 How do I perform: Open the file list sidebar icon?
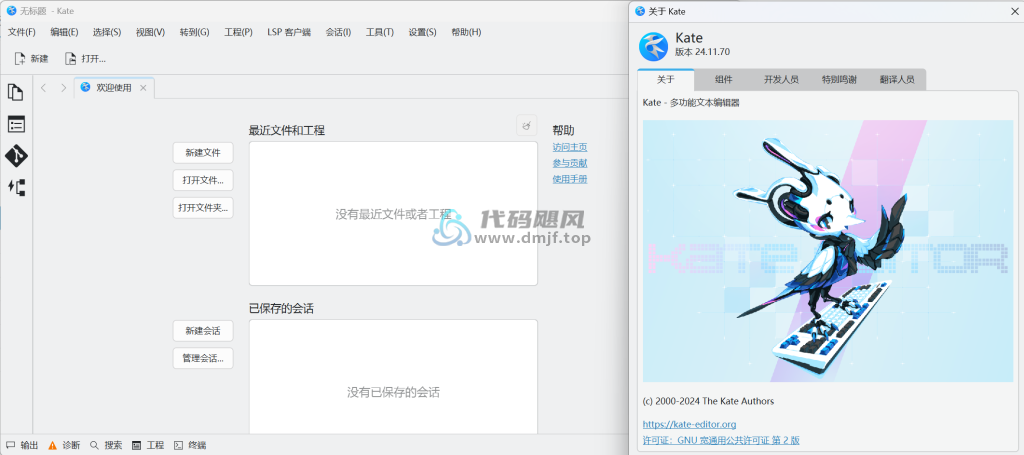[16, 124]
